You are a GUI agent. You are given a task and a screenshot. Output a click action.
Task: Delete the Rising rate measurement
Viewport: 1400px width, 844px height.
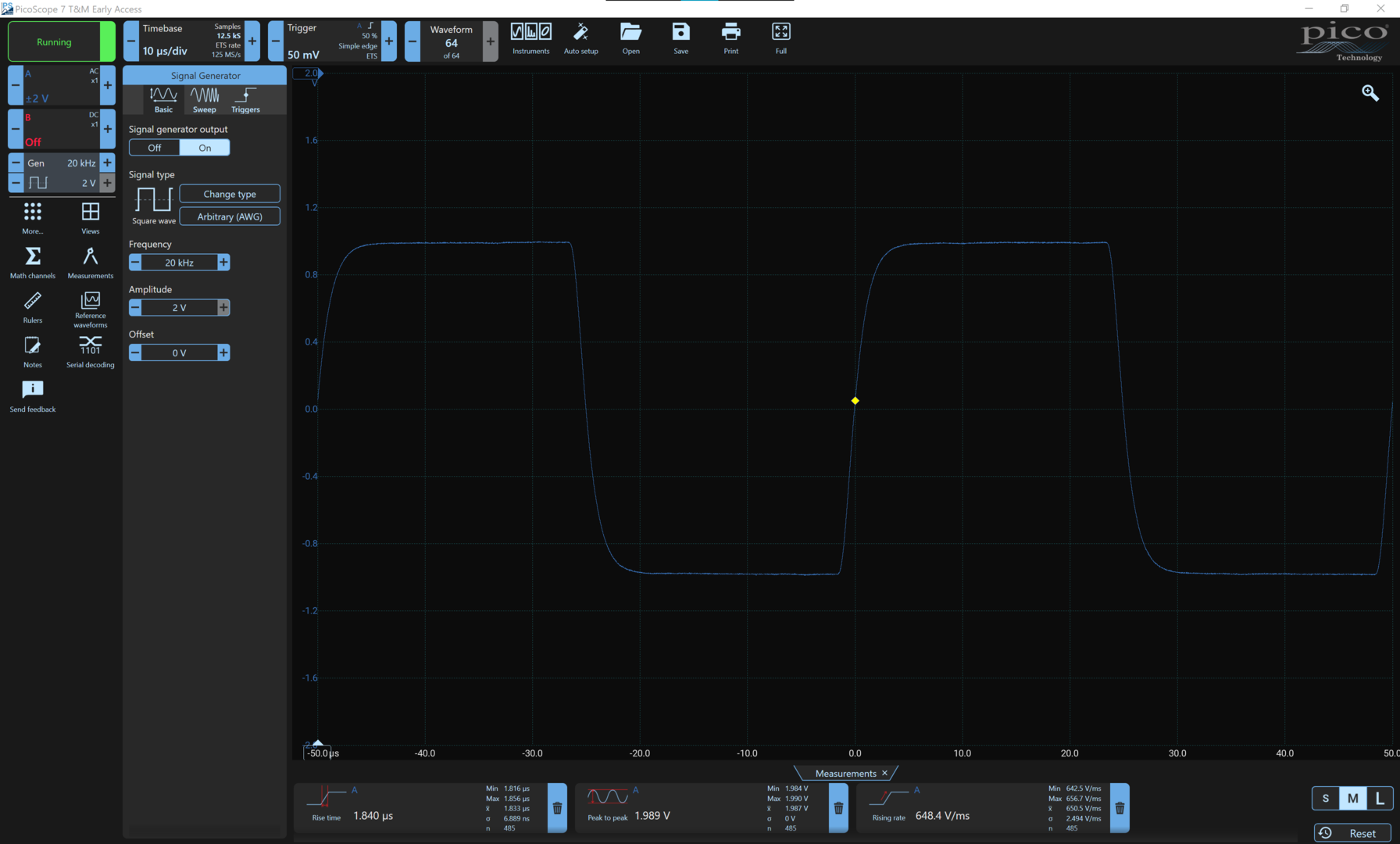1120,808
